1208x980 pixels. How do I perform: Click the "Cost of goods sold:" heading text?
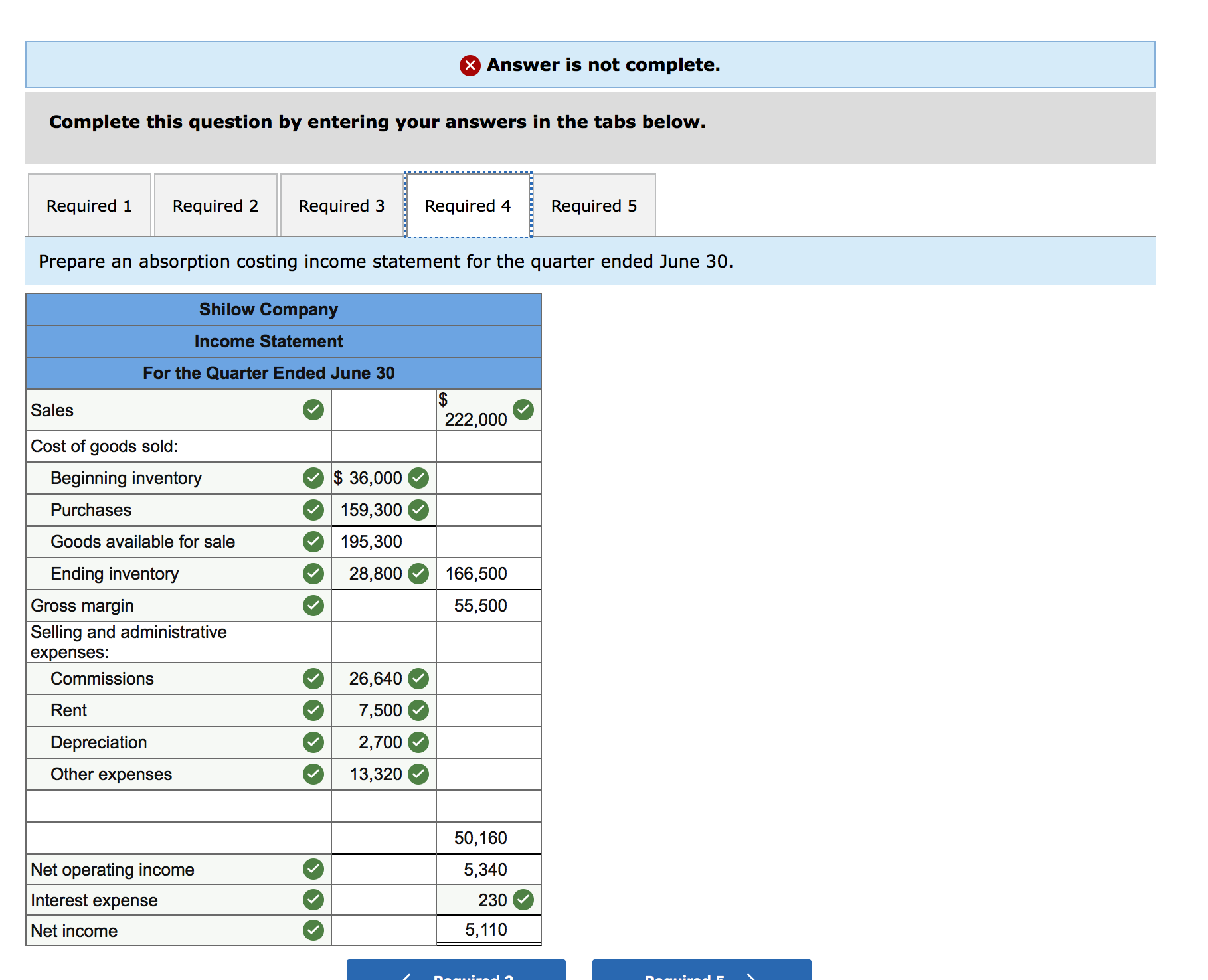[104, 446]
